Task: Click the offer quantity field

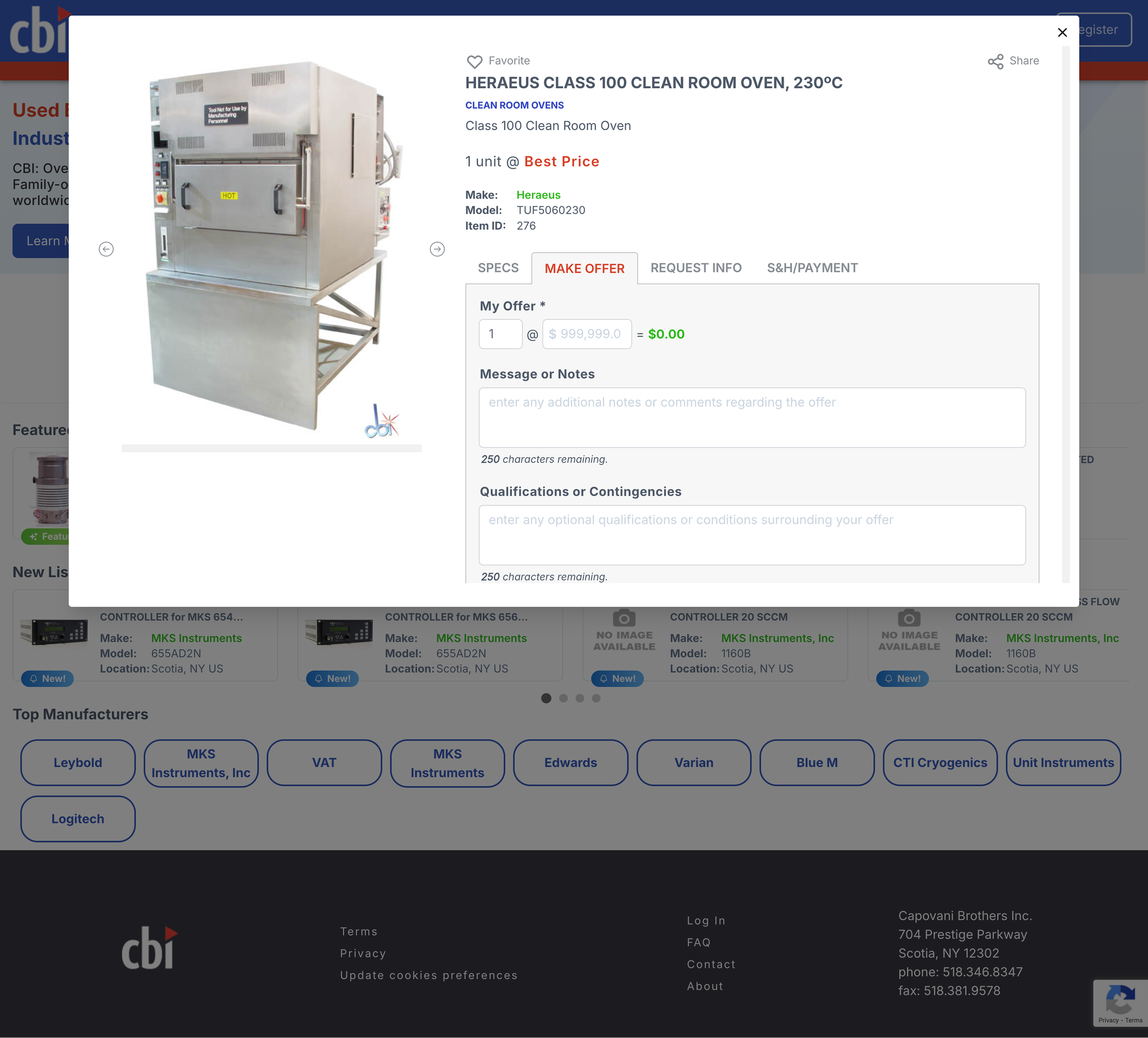Action: (500, 334)
